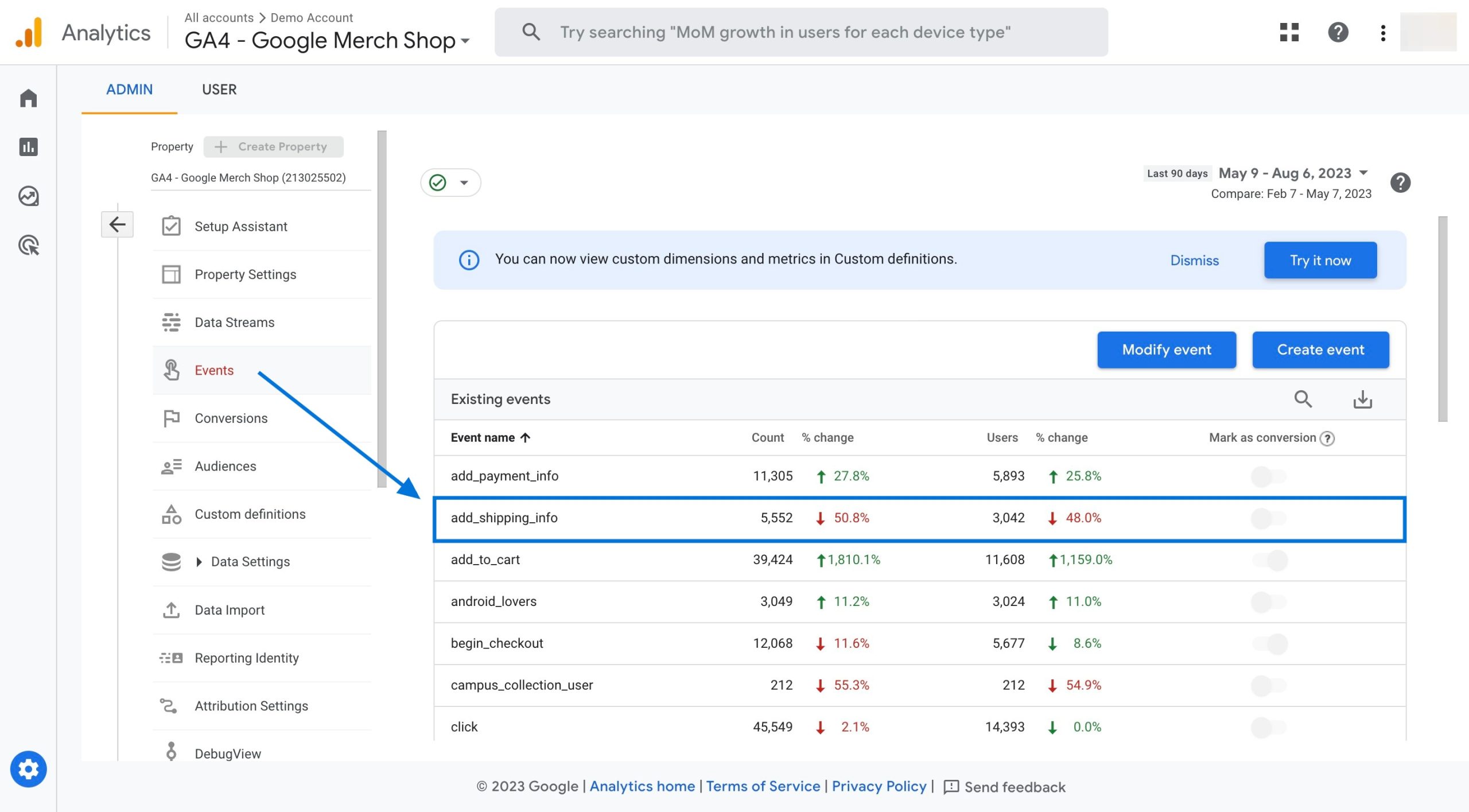Open the Analytics home footer link
The image size is (1469, 812).
click(642, 786)
